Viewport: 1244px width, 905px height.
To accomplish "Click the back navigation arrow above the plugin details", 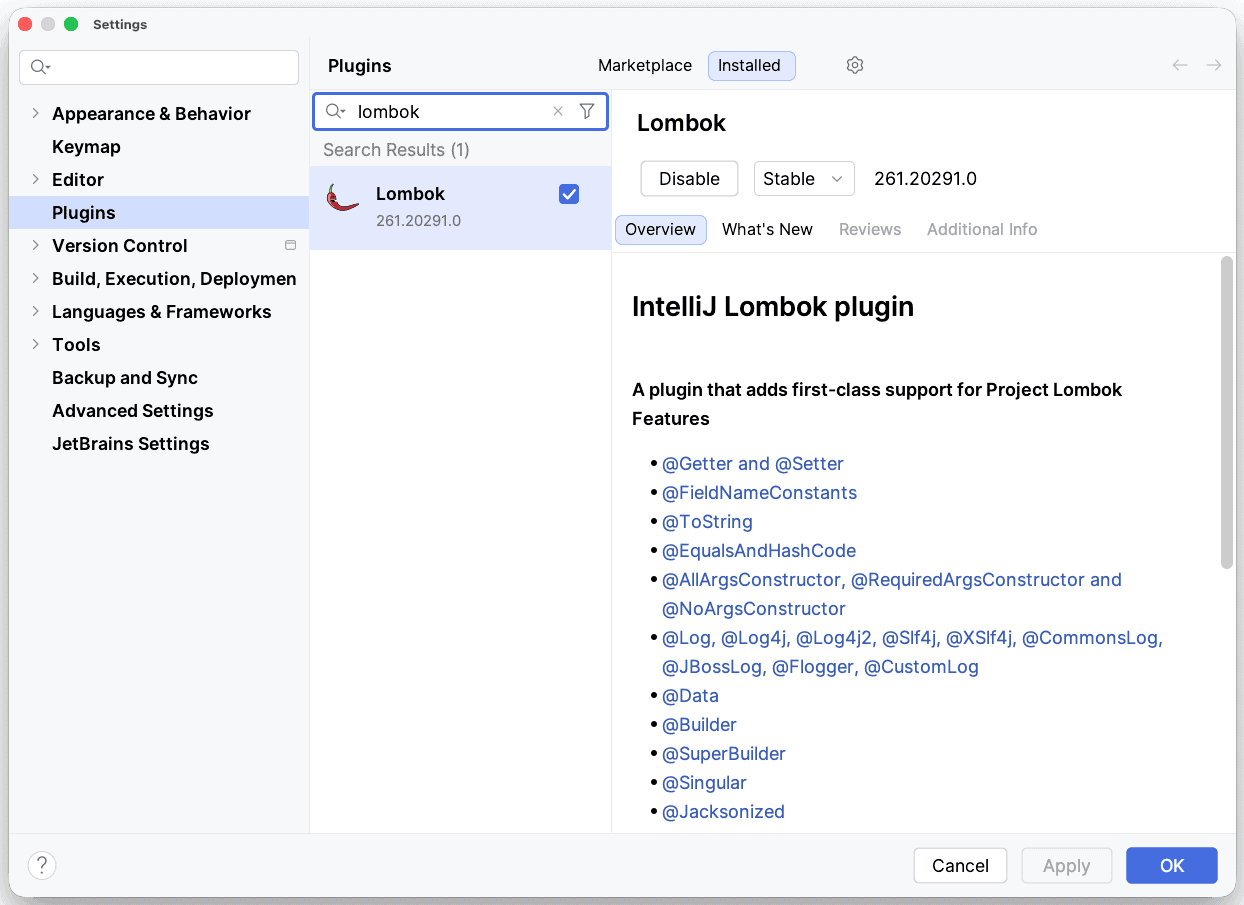I will [1179, 64].
